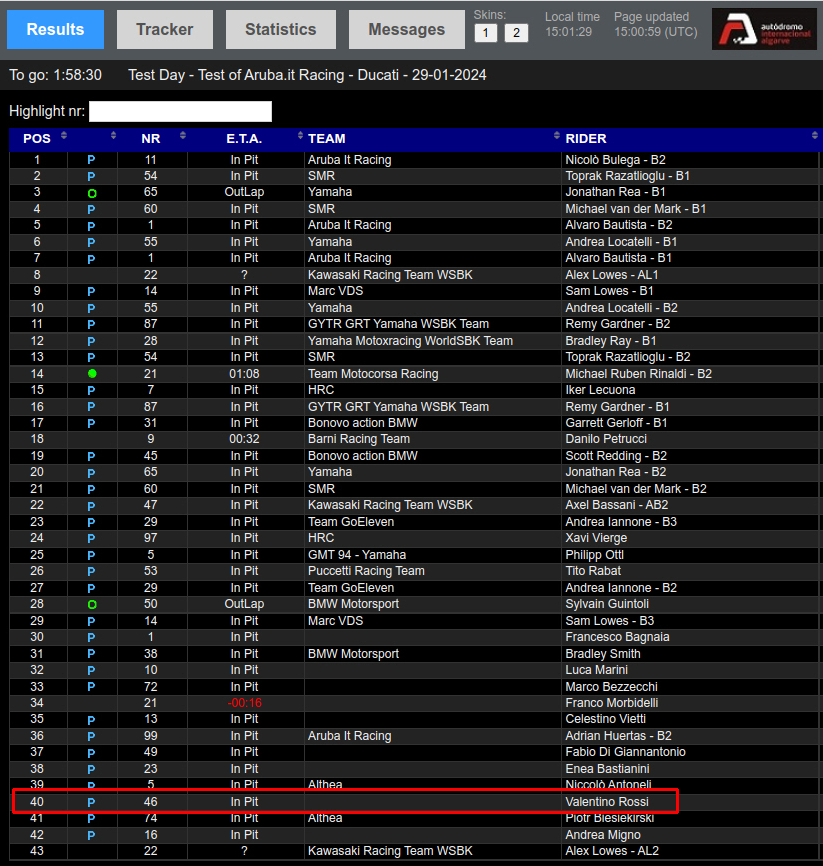823x866 pixels.
Task: Click pit 'P' icon for Francesco Bagnaia
Action: coord(92,637)
